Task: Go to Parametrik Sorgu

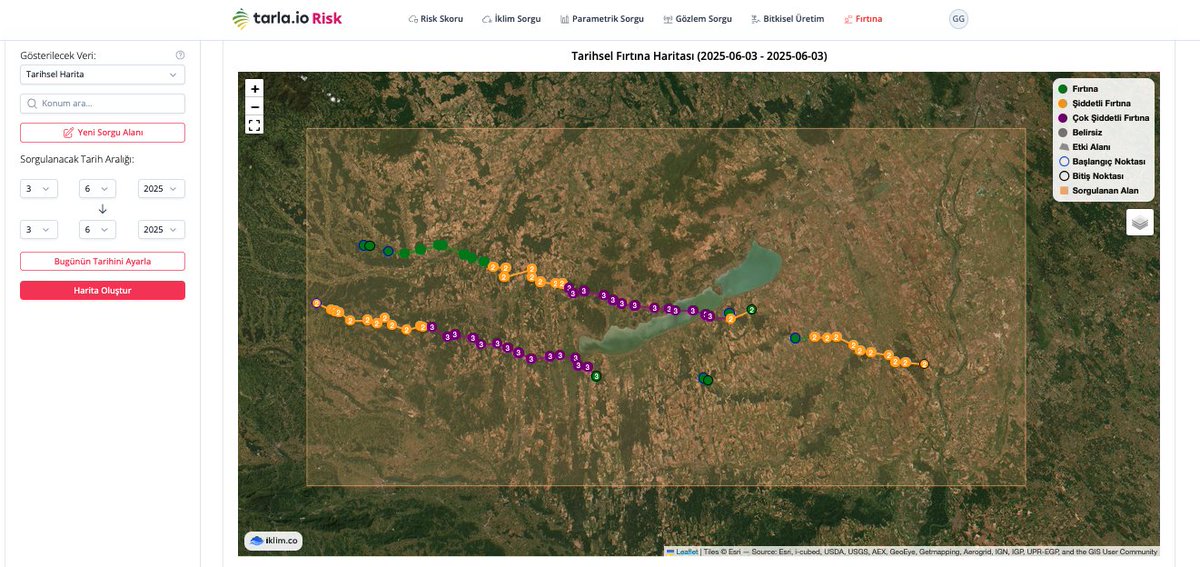Action: [x=602, y=19]
